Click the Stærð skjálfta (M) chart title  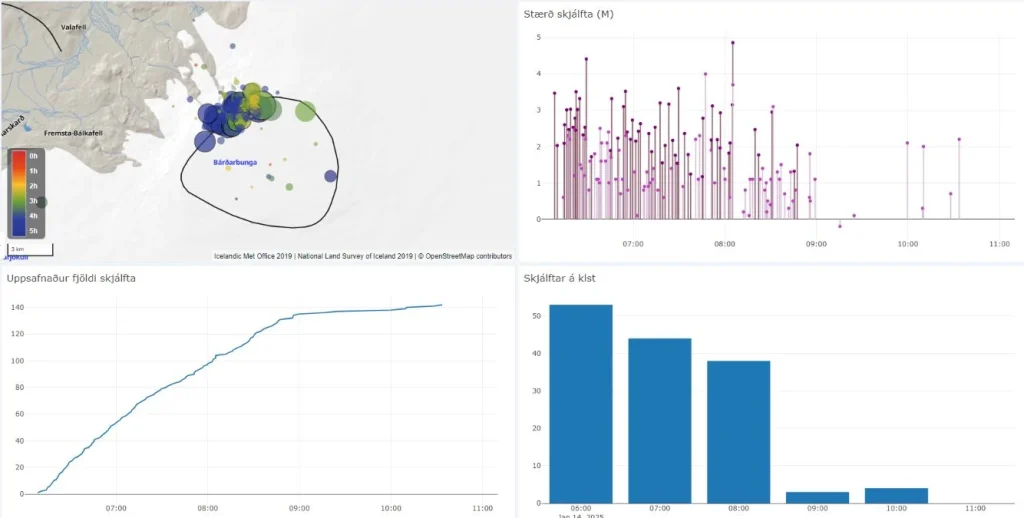coord(568,14)
